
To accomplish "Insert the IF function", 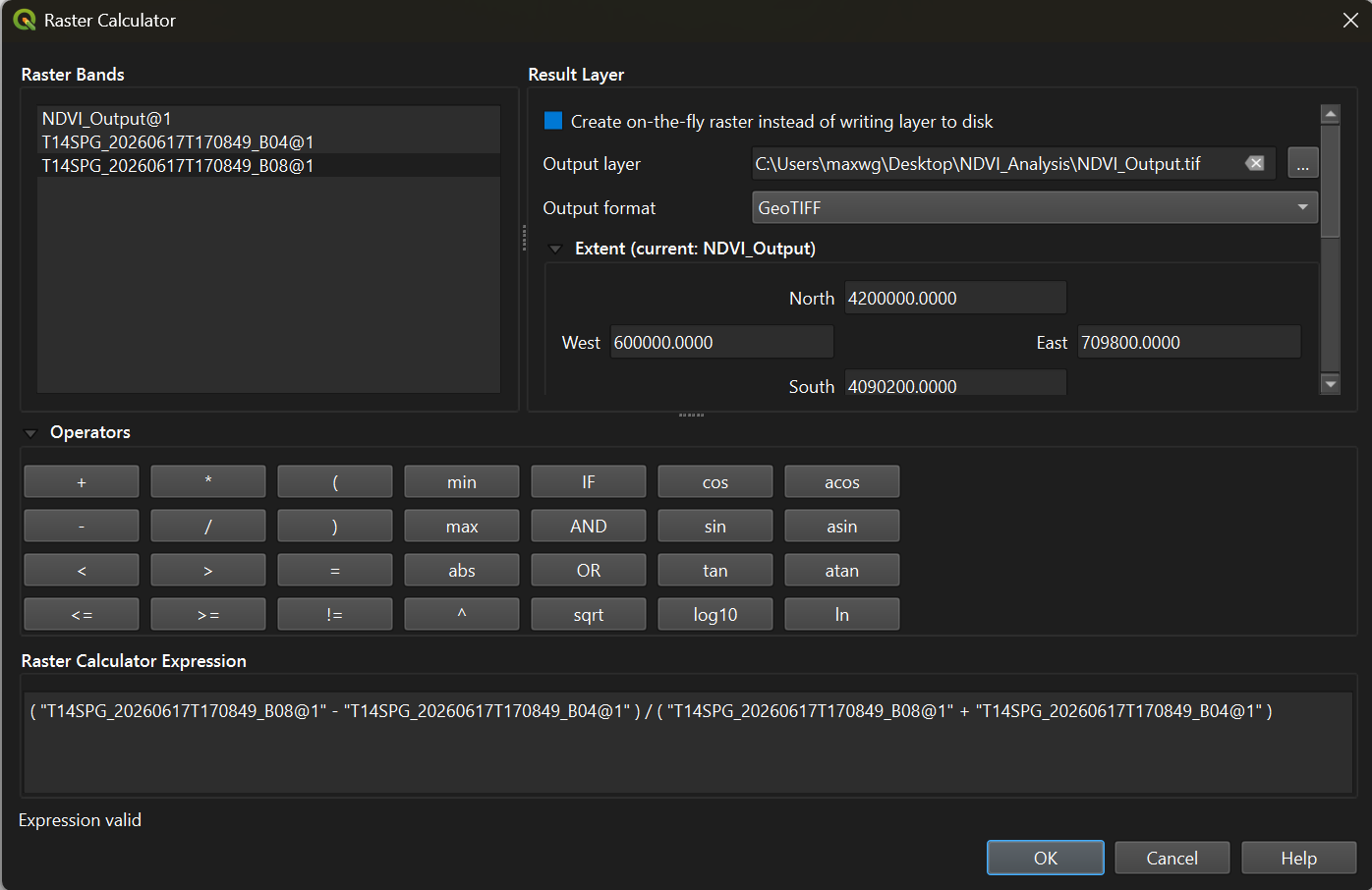I will tap(589, 481).
